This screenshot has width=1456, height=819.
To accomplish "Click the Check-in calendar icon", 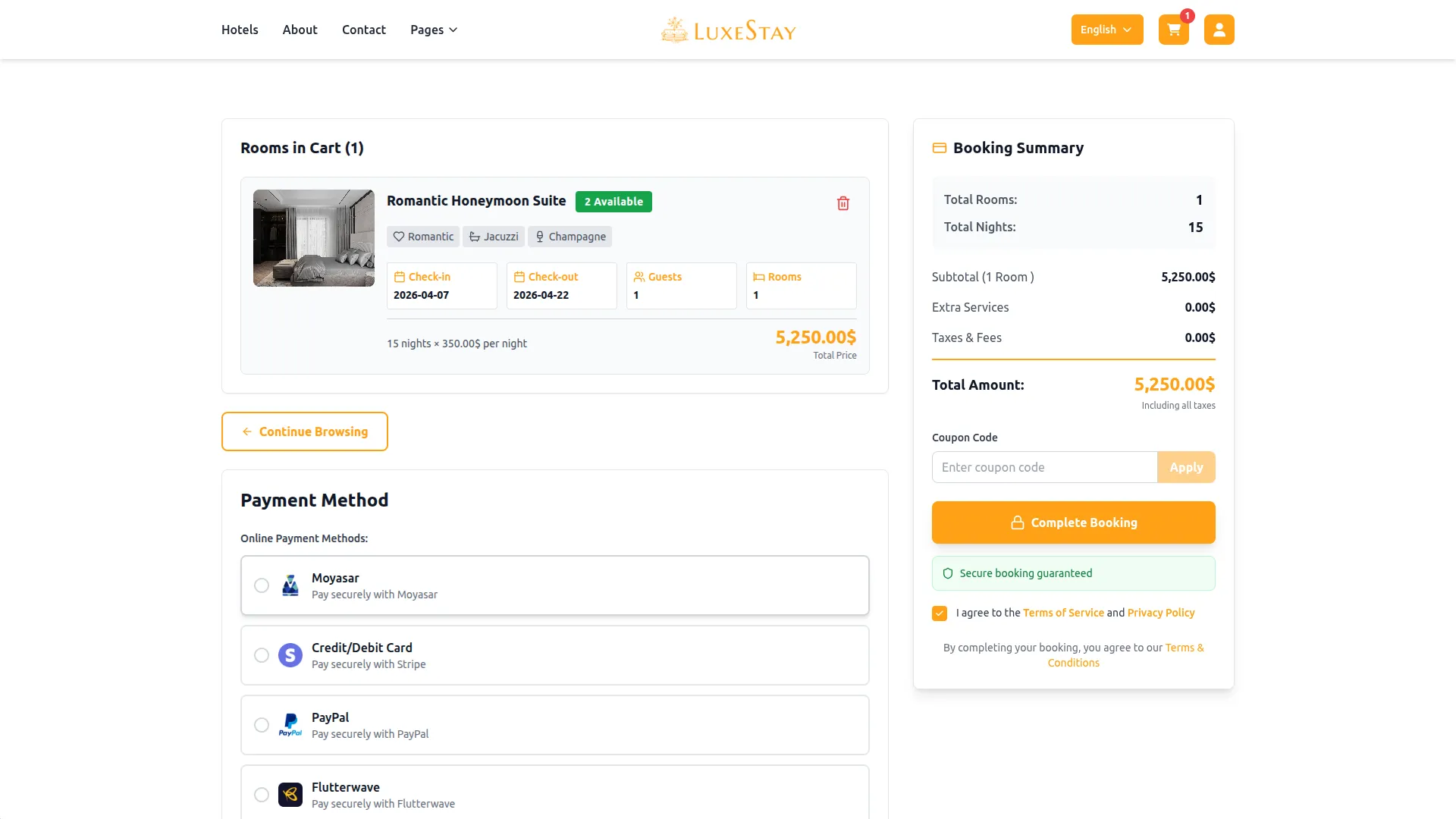I will [399, 277].
